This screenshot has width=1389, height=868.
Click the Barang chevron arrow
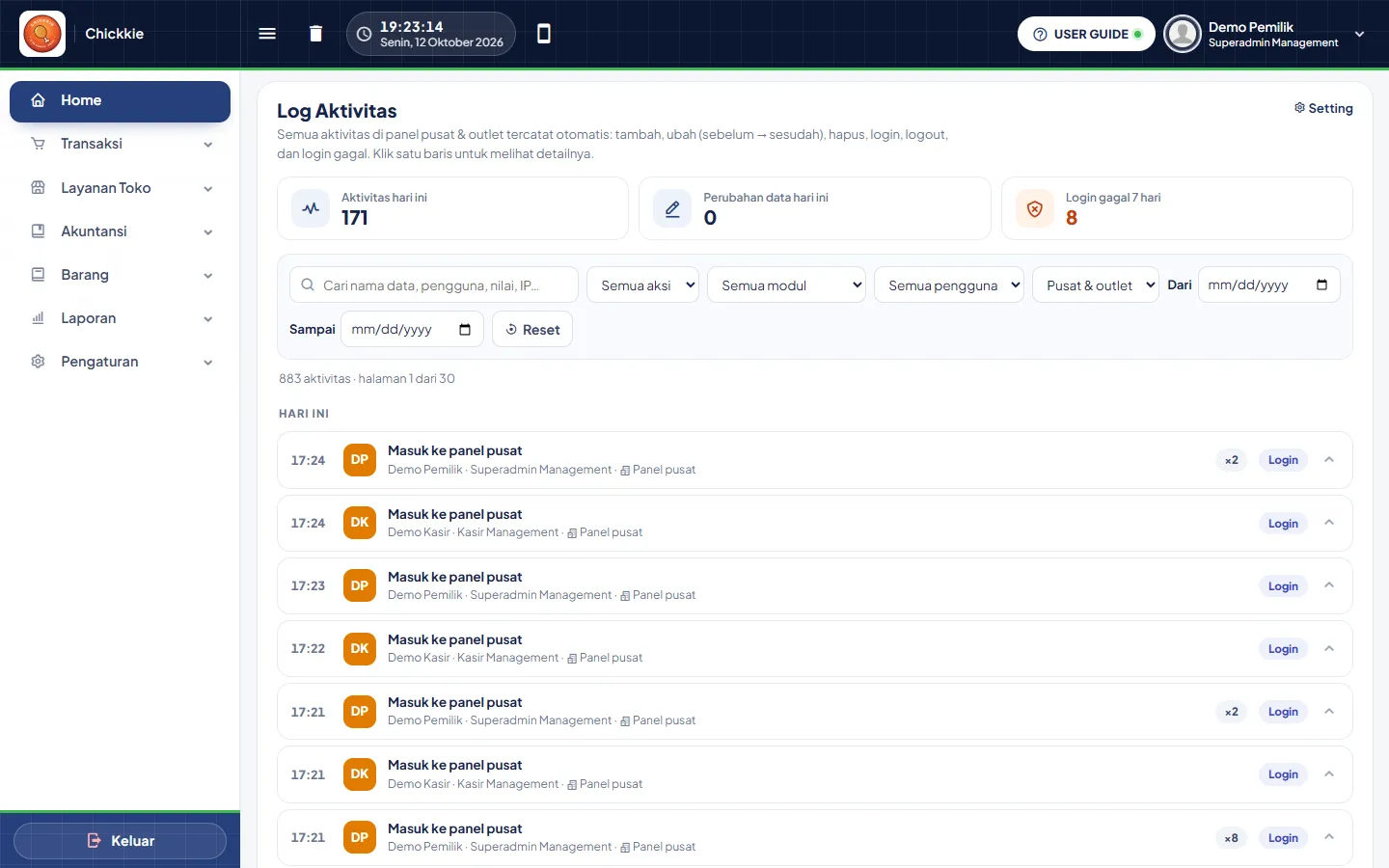click(x=208, y=276)
